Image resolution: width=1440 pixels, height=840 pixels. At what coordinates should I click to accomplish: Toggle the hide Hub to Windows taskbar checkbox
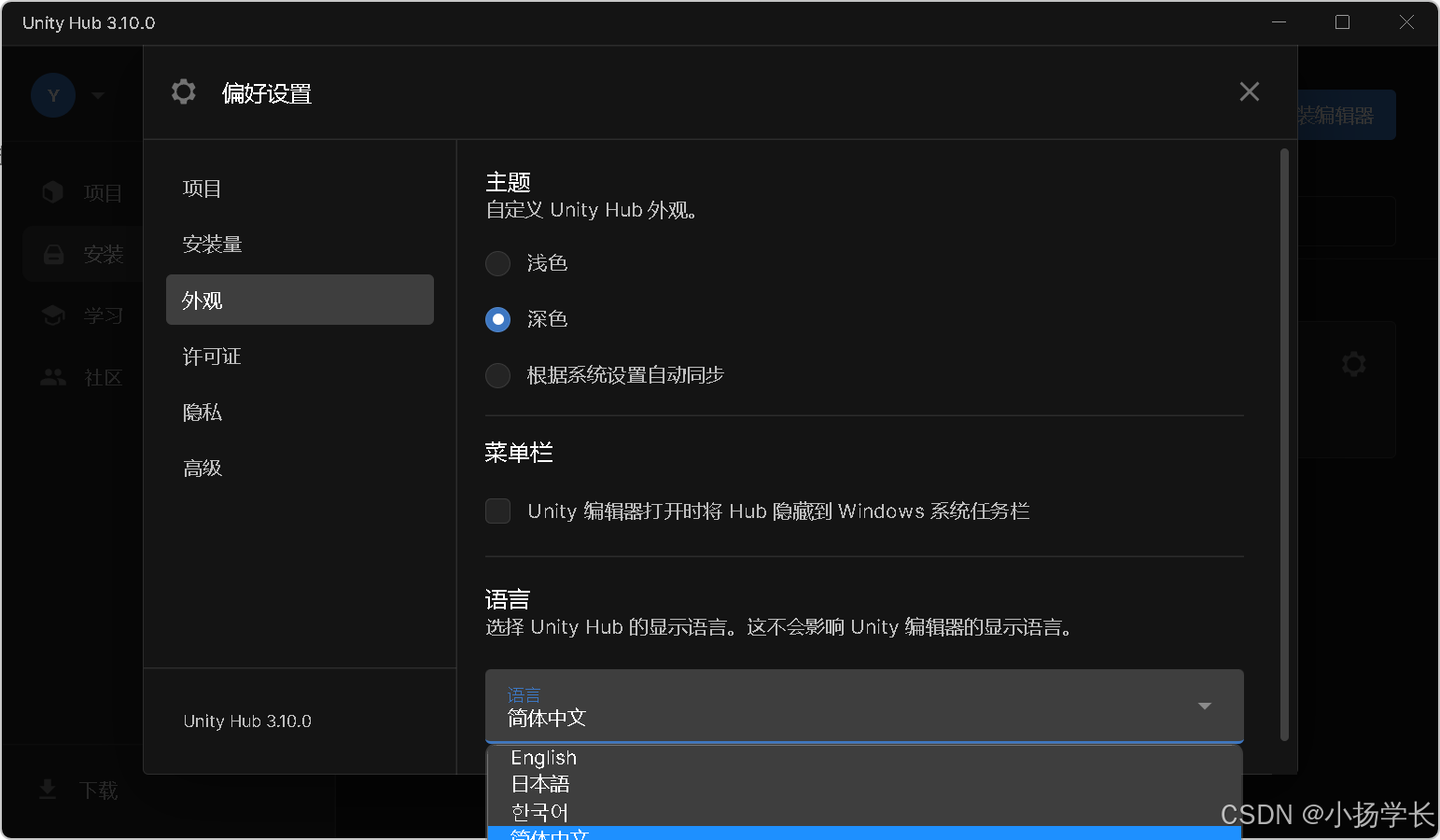pos(498,511)
